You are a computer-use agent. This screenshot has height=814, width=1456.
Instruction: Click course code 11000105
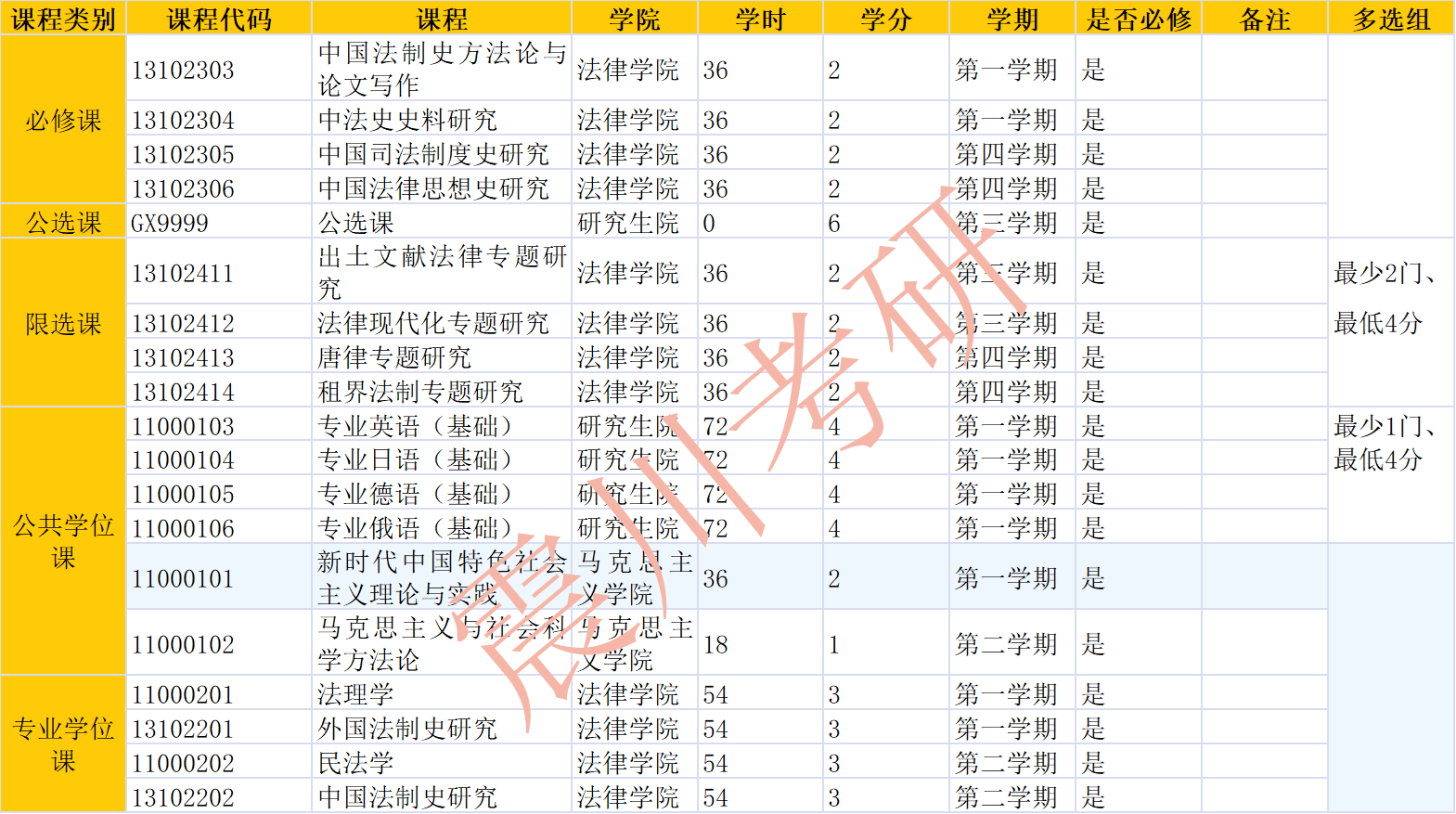(x=183, y=494)
